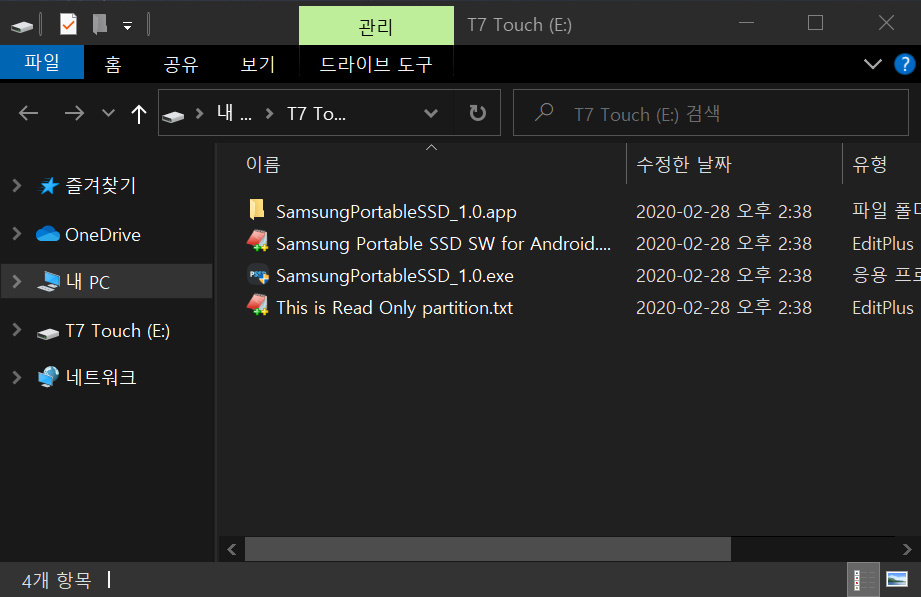
Task: Expand the breadcrumb chevron before T7 To...
Action: 270,113
